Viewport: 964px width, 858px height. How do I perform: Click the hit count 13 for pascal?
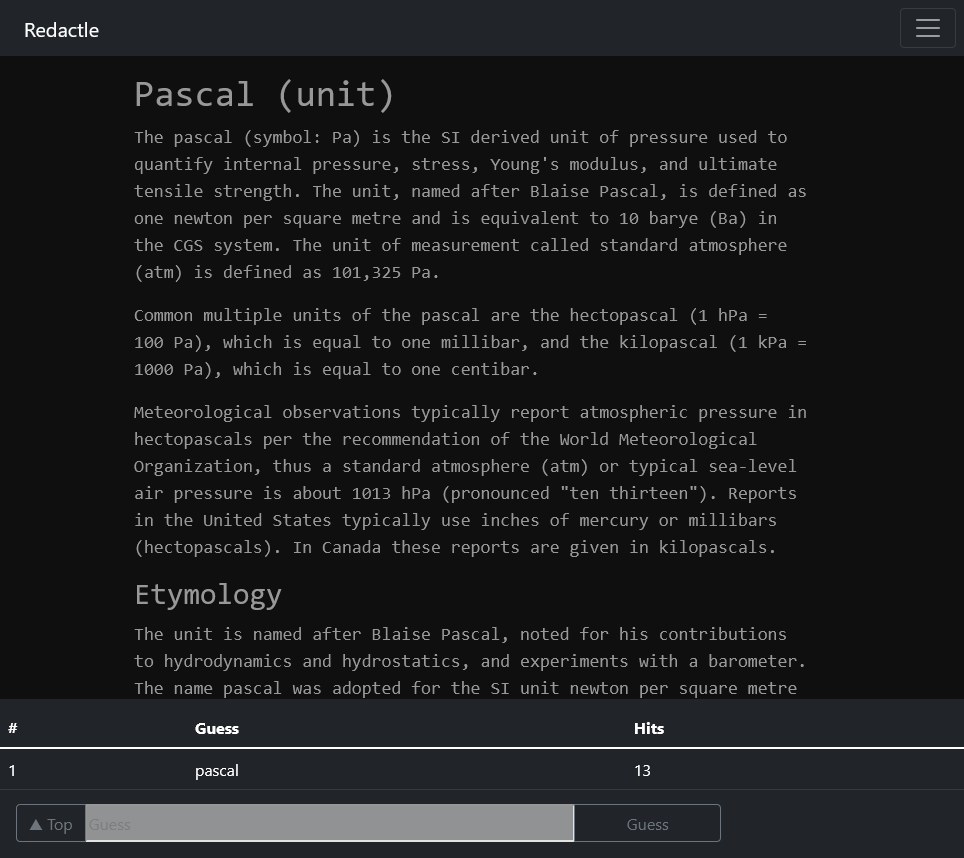642,770
